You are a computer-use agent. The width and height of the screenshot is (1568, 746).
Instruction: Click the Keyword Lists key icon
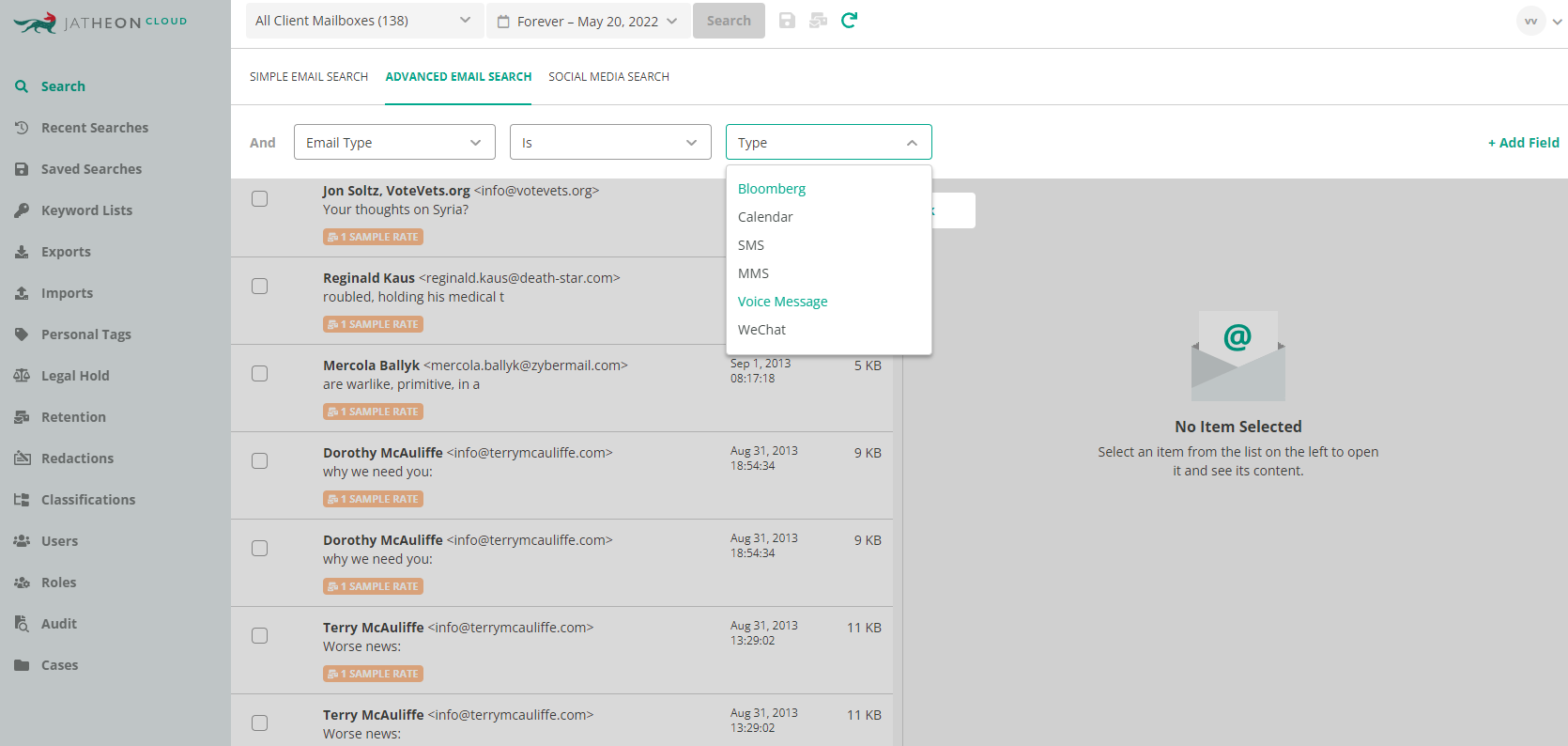click(x=22, y=210)
